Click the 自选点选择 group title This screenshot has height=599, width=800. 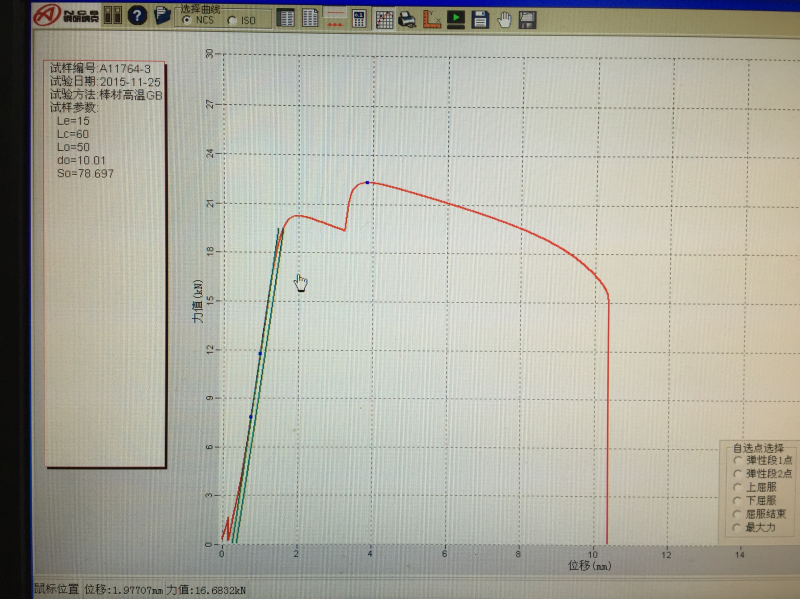click(758, 448)
